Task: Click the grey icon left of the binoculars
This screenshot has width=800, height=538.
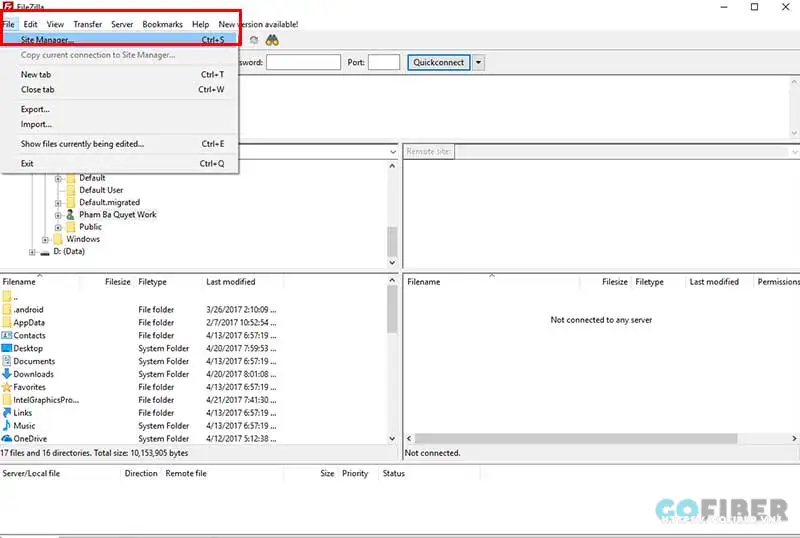Action: tap(254, 40)
